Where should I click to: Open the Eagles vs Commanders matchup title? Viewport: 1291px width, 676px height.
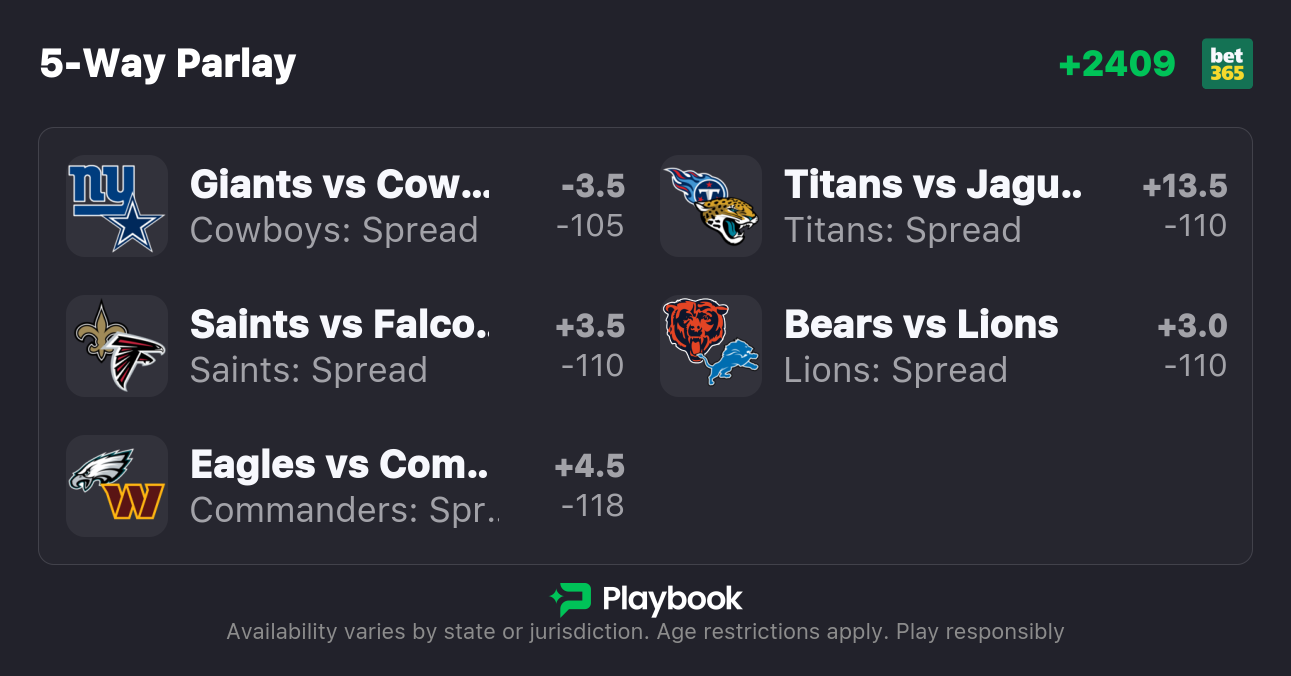click(339, 465)
